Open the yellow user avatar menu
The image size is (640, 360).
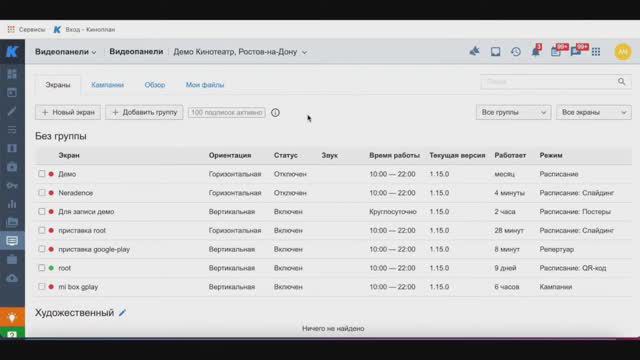[623, 52]
